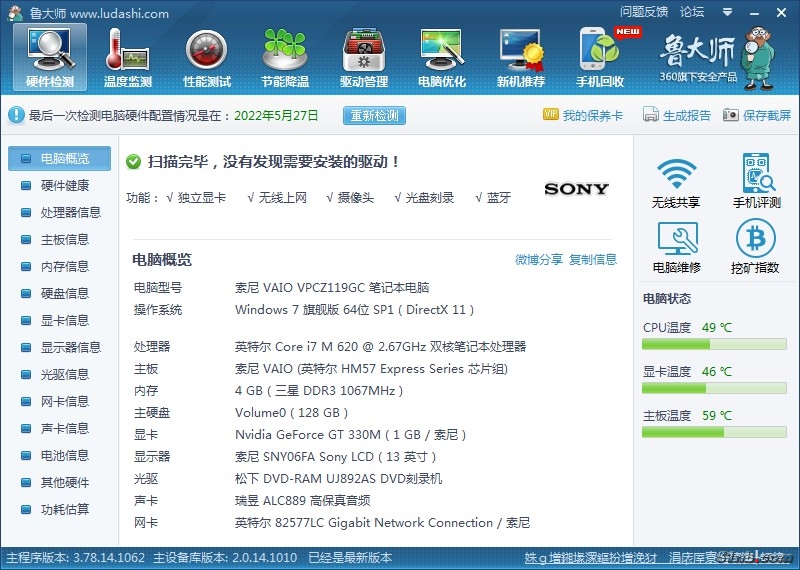Open the 新机推荐 new PC recommendations

pos(521,57)
